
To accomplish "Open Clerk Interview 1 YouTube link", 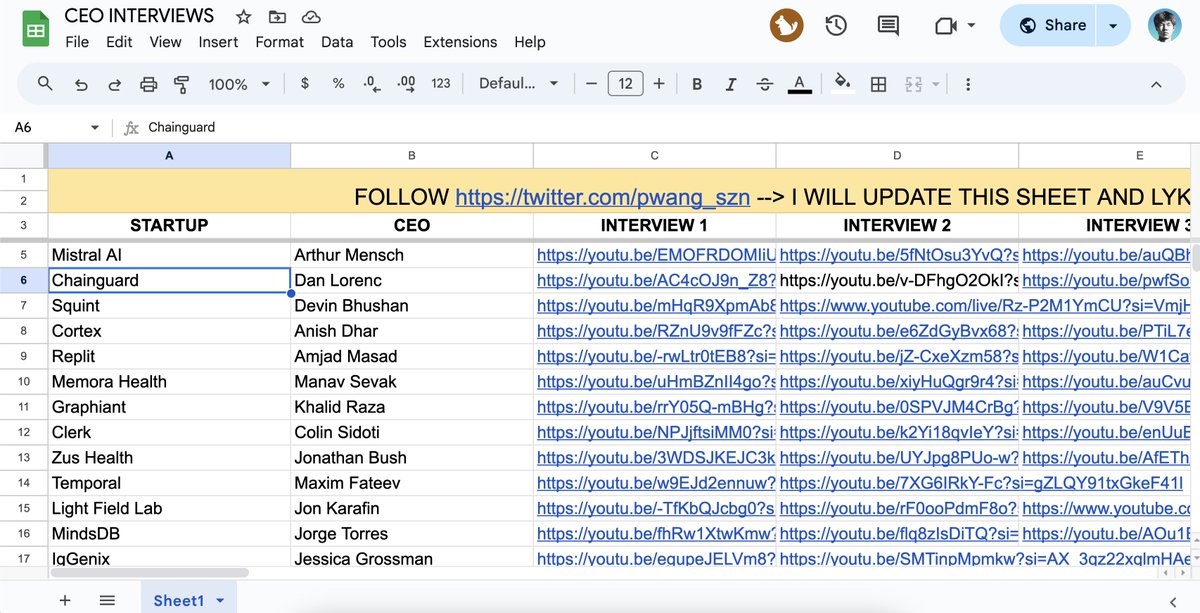I will 656,432.
